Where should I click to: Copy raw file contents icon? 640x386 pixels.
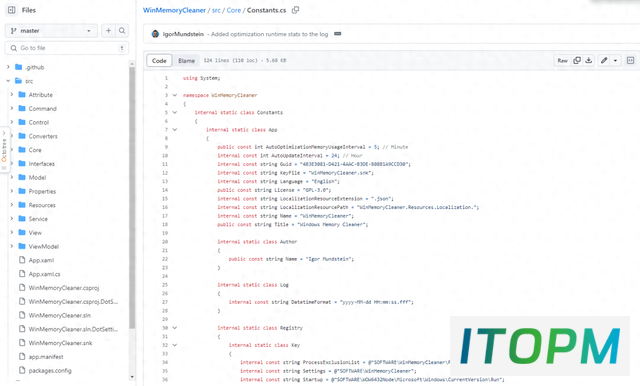tap(577, 60)
